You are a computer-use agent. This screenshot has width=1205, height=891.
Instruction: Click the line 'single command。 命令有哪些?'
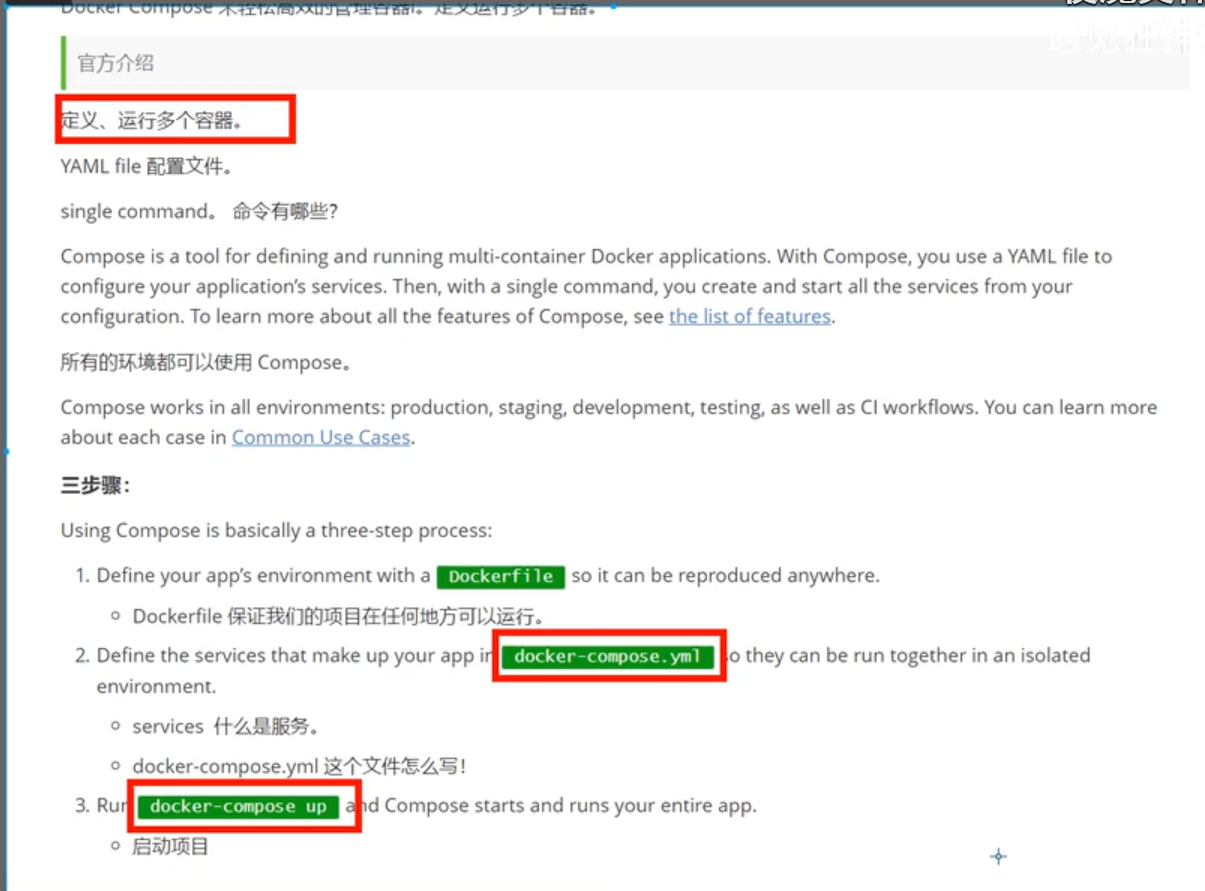[199, 212]
